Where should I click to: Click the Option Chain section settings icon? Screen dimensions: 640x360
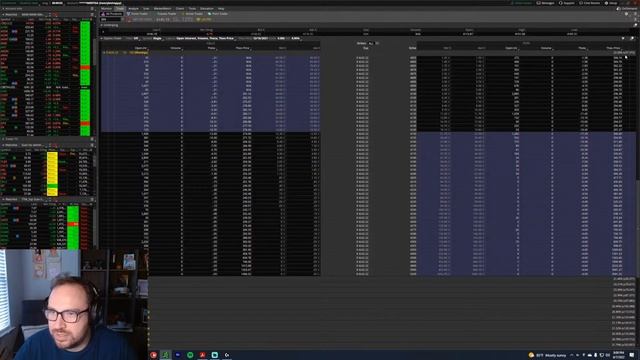coord(623,38)
